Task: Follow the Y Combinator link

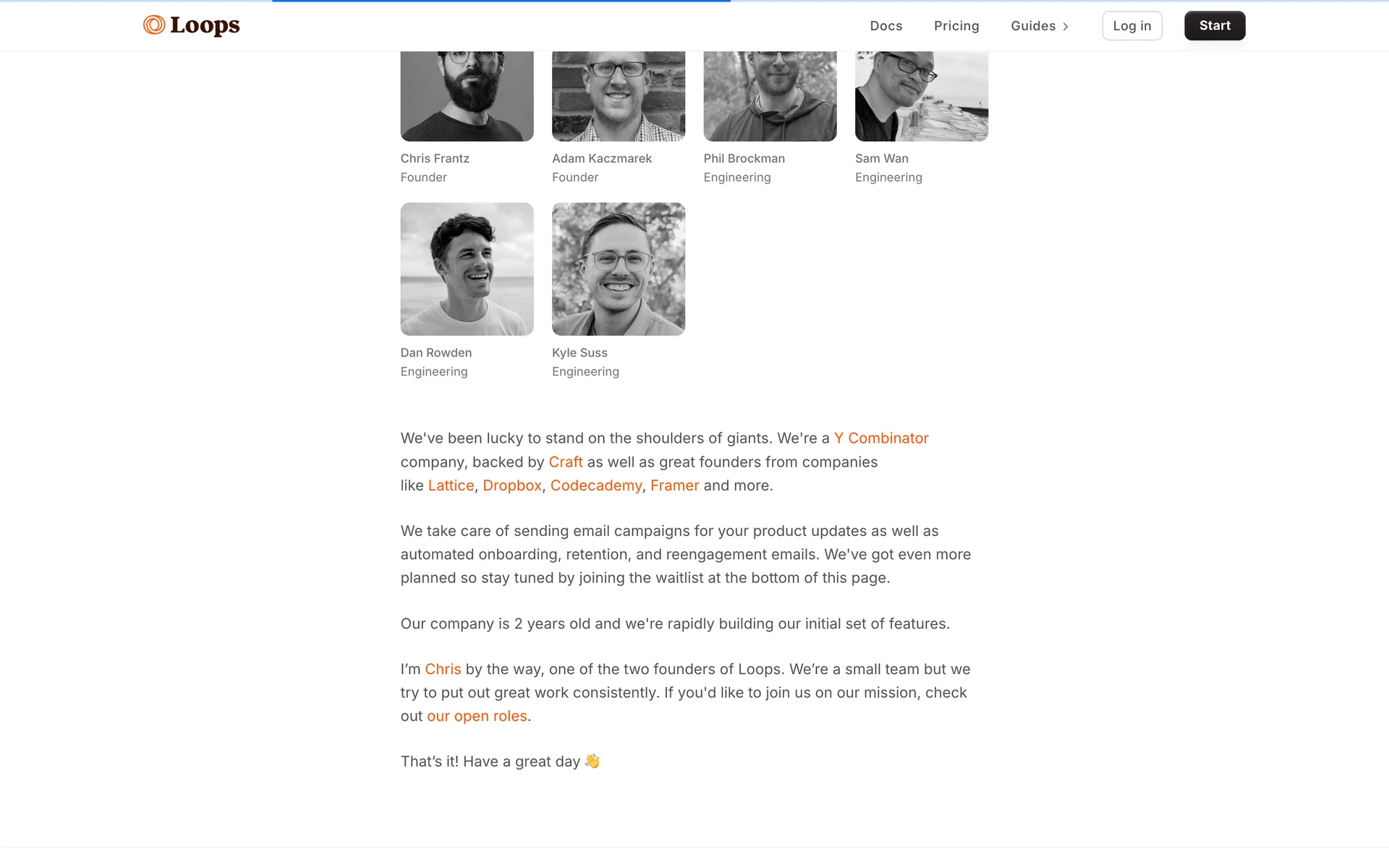Action: [881, 438]
